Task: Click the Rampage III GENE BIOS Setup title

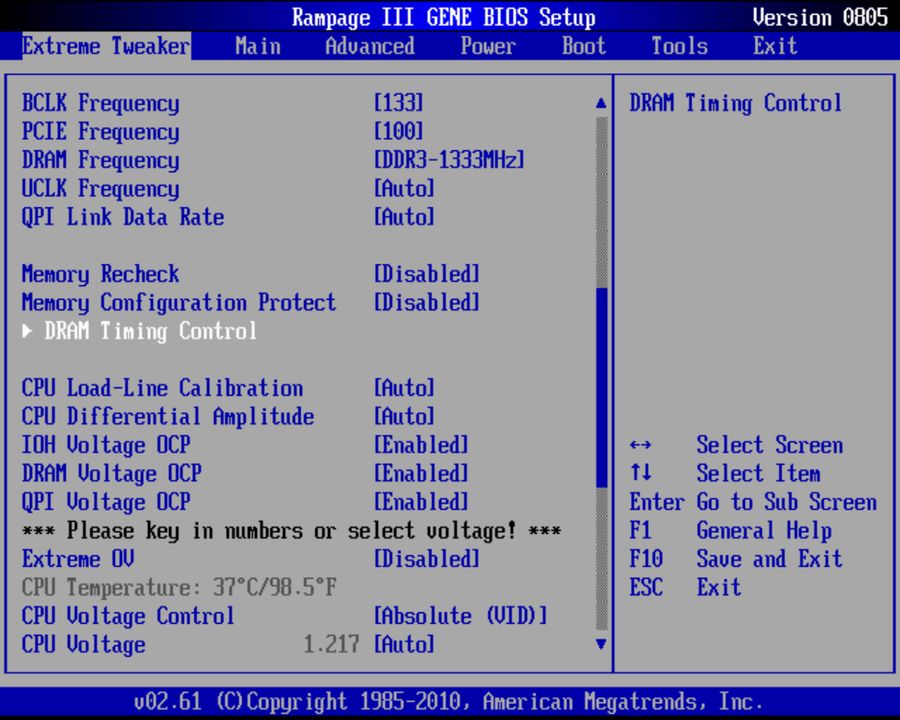Action: [444, 18]
